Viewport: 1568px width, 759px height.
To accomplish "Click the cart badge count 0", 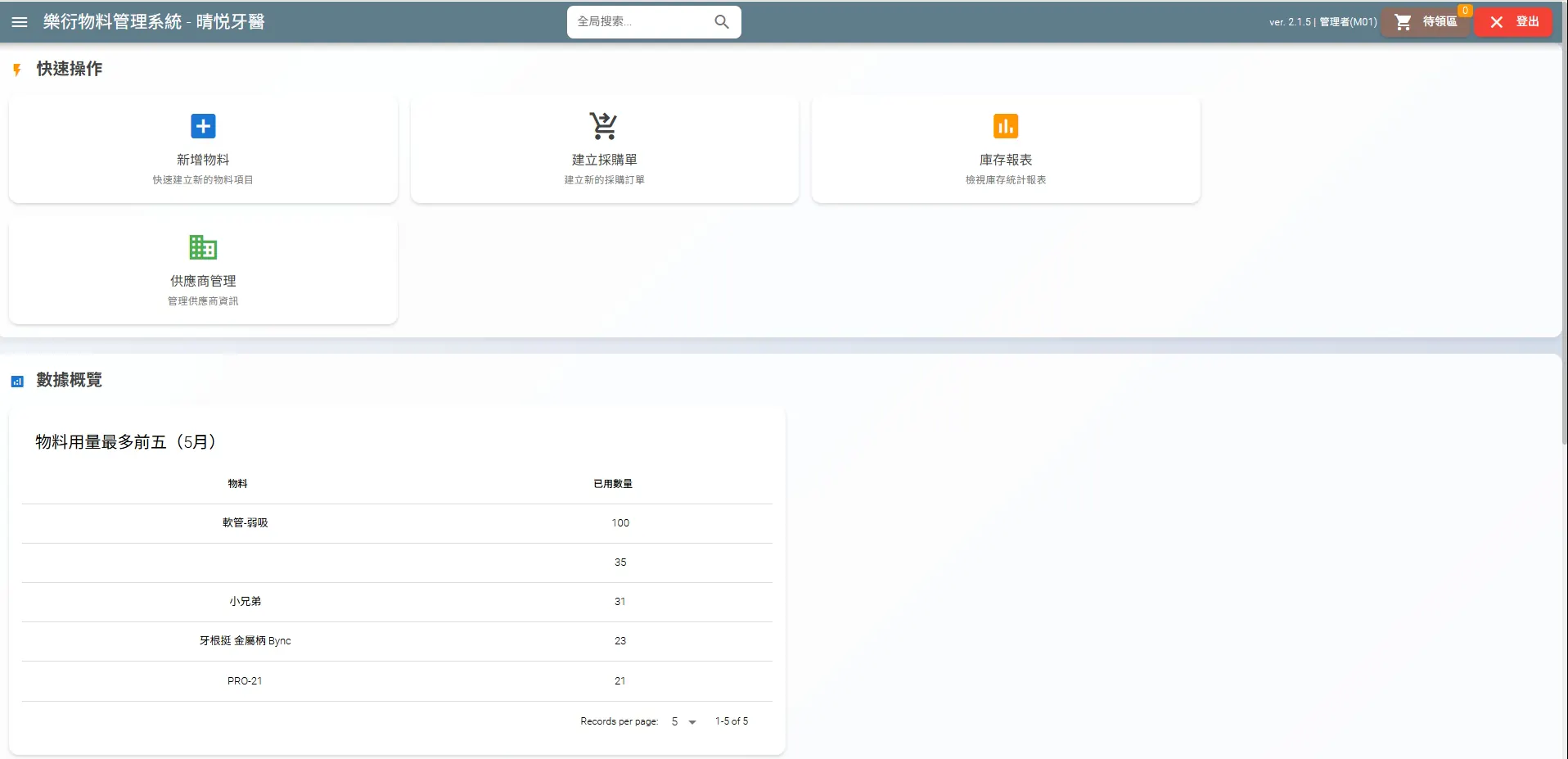I will [x=1465, y=11].
